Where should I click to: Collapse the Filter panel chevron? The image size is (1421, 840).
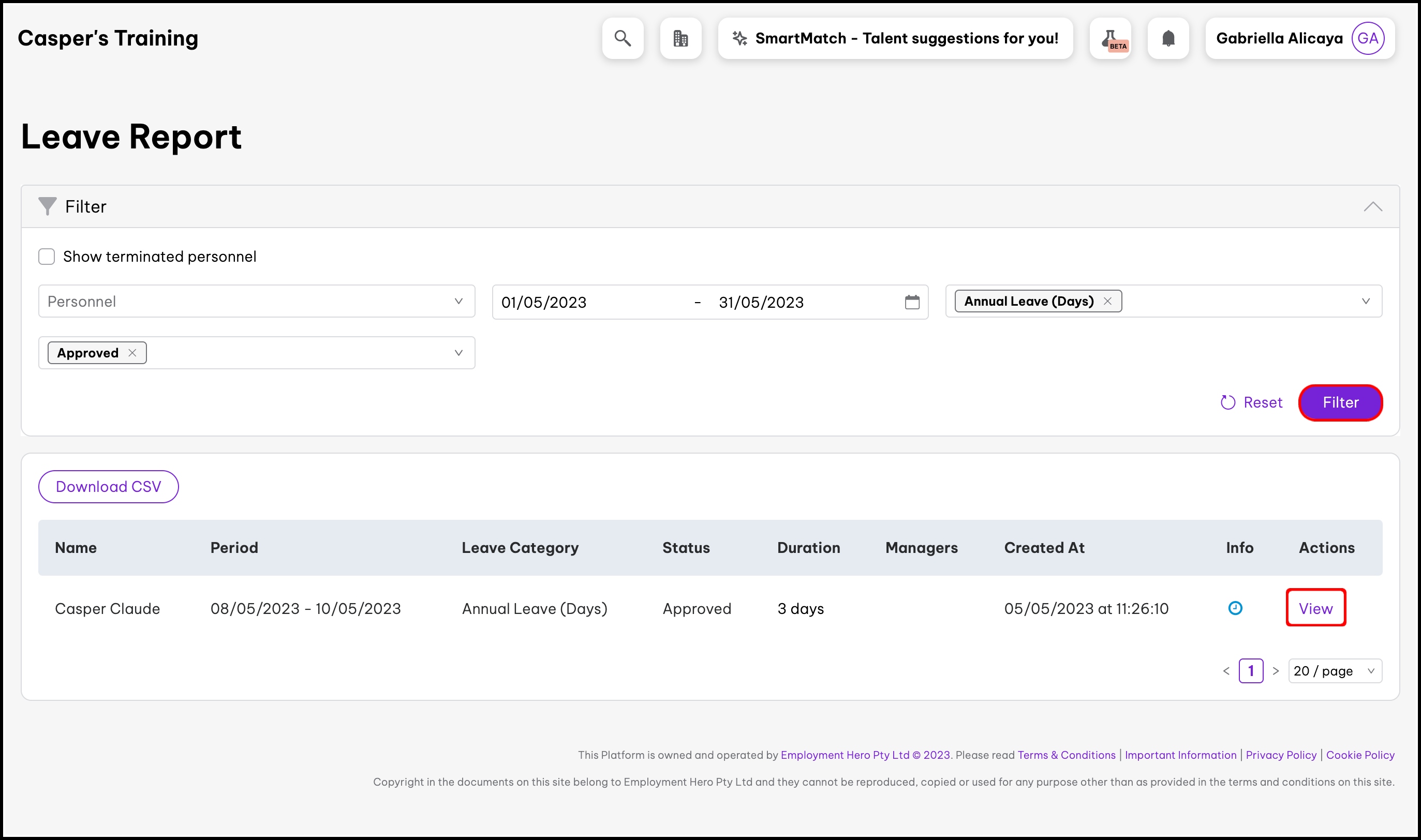click(1372, 206)
